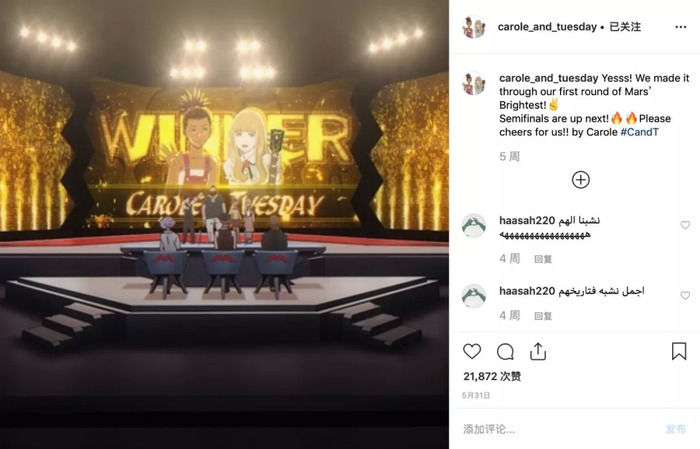Save the post with the bookmark icon

(679, 351)
